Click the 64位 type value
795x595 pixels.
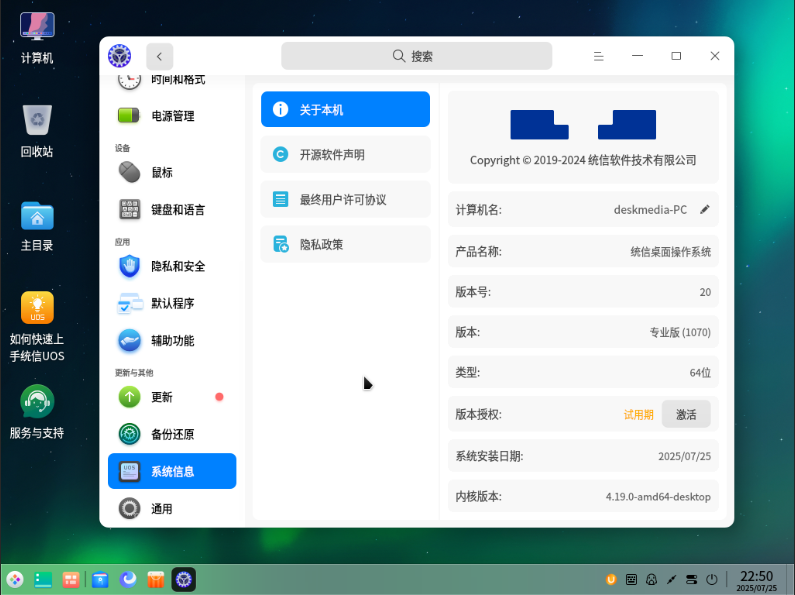tap(700, 373)
